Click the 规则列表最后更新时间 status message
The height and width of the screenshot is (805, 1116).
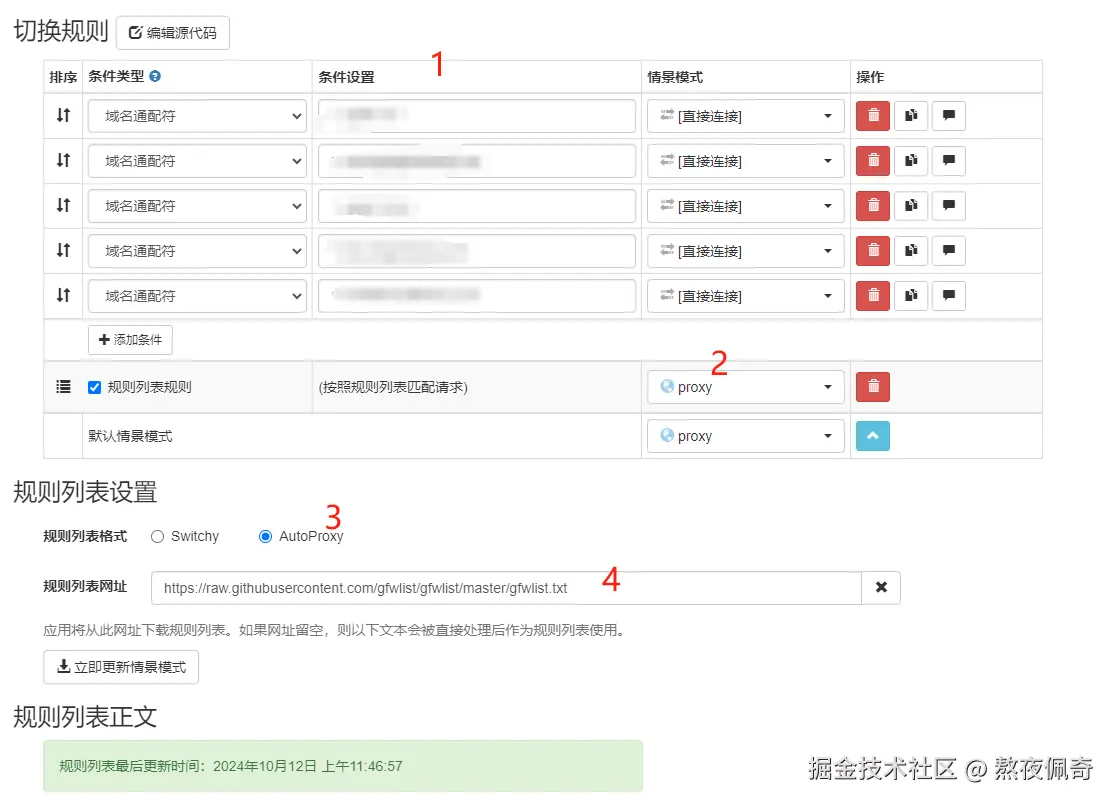click(343, 766)
